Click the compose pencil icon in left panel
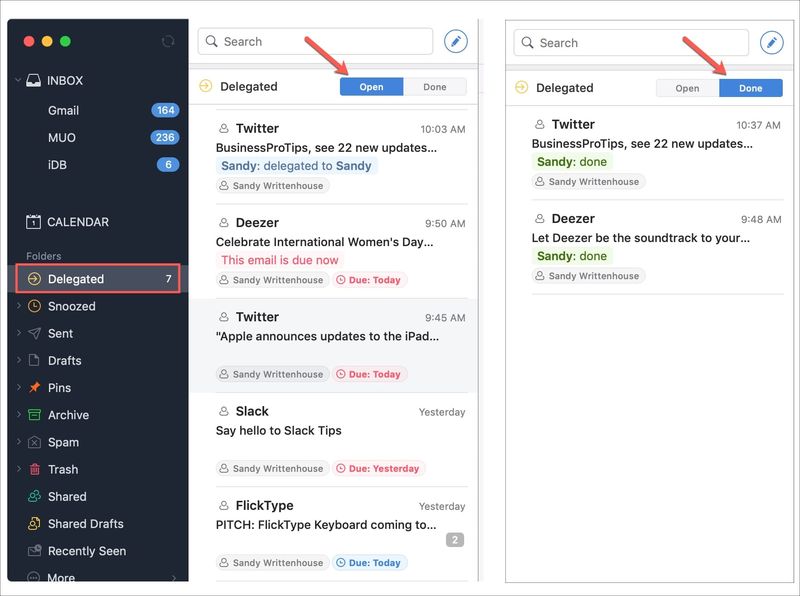Screen dimensions: 800x596 pyautogui.click(x=456, y=41)
